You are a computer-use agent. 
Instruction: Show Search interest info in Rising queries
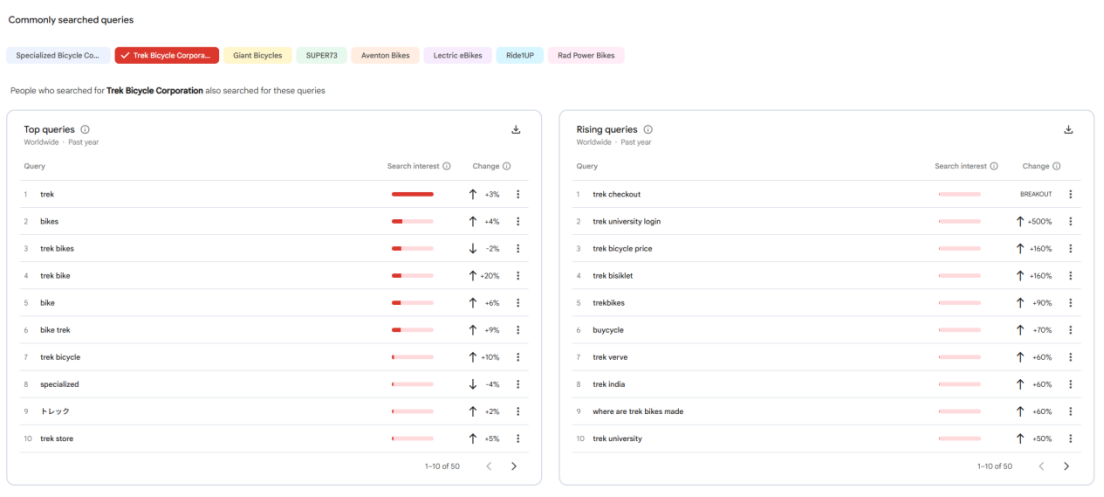pos(993,166)
